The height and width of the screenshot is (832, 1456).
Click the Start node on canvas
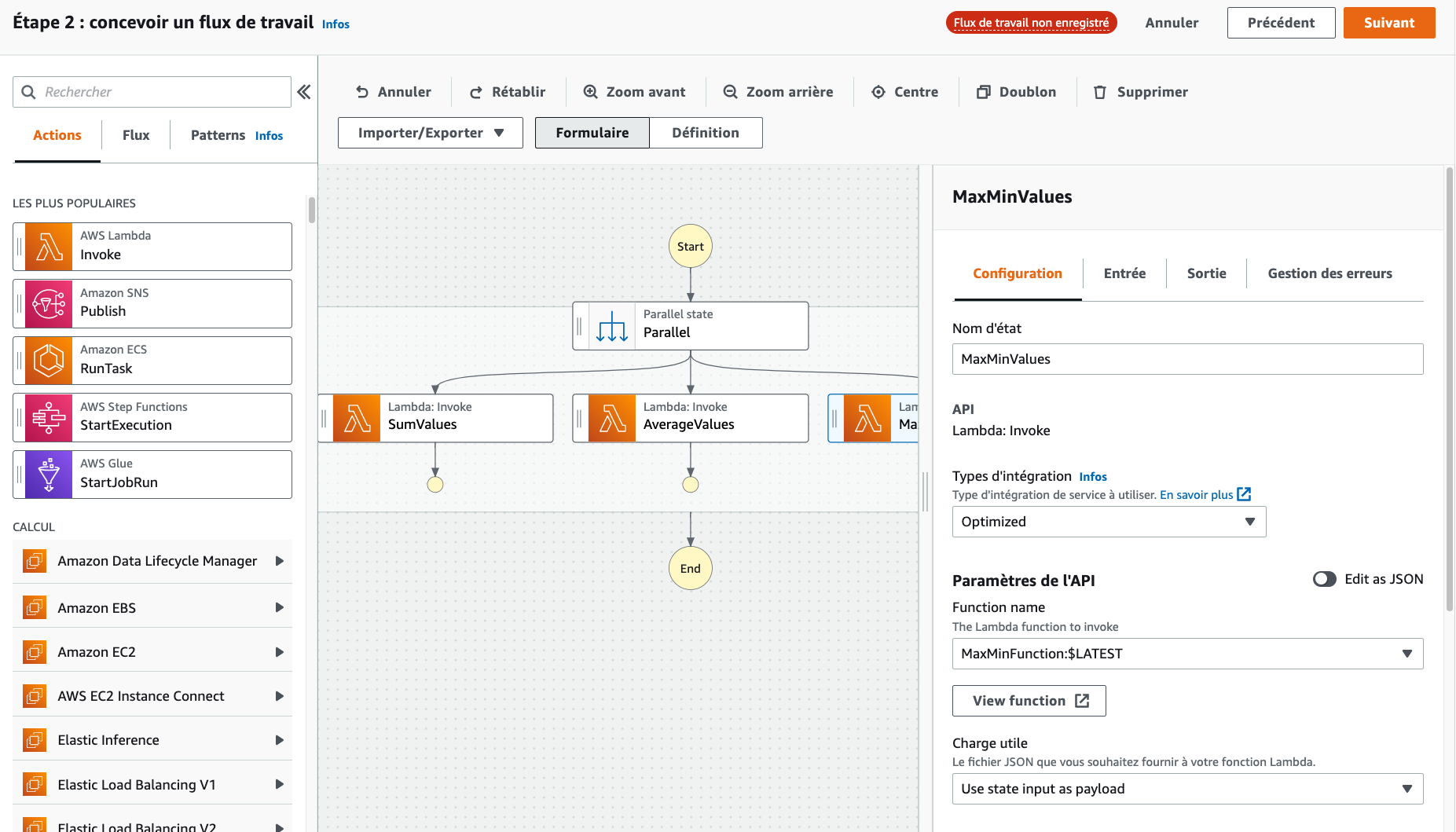[691, 247]
